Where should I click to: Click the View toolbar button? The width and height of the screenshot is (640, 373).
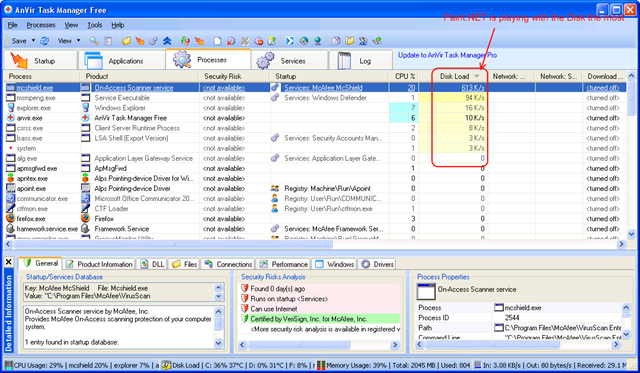[x=64, y=41]
